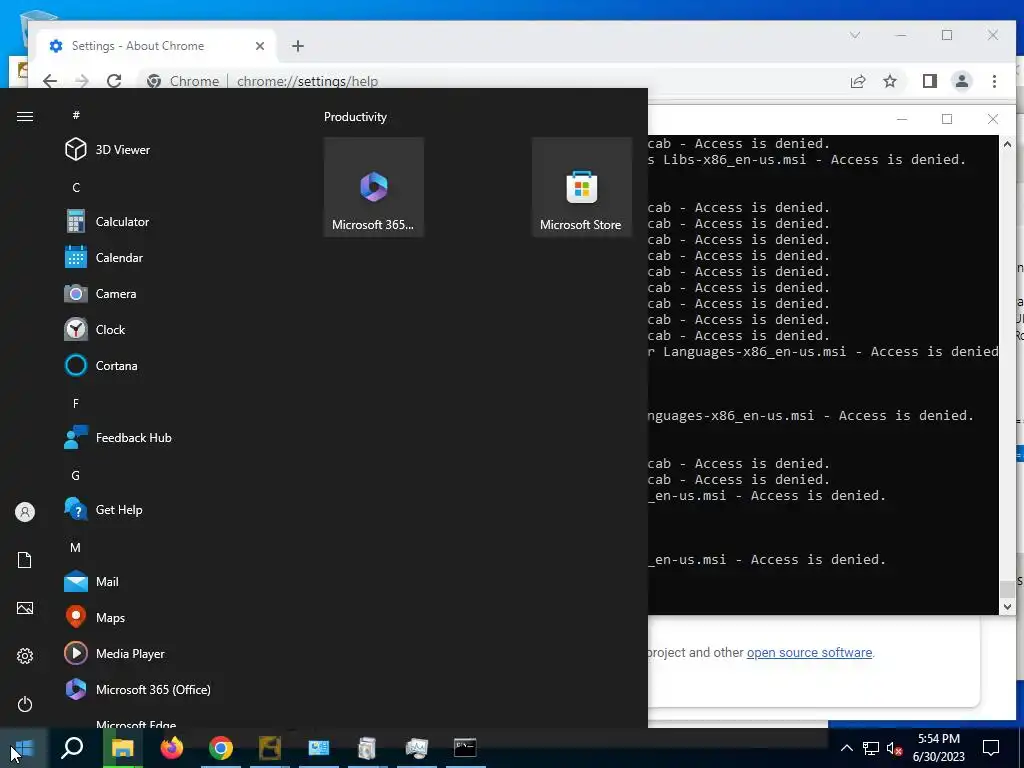
Task: Switch to Firefox on the taskbar
Action: 172,748
